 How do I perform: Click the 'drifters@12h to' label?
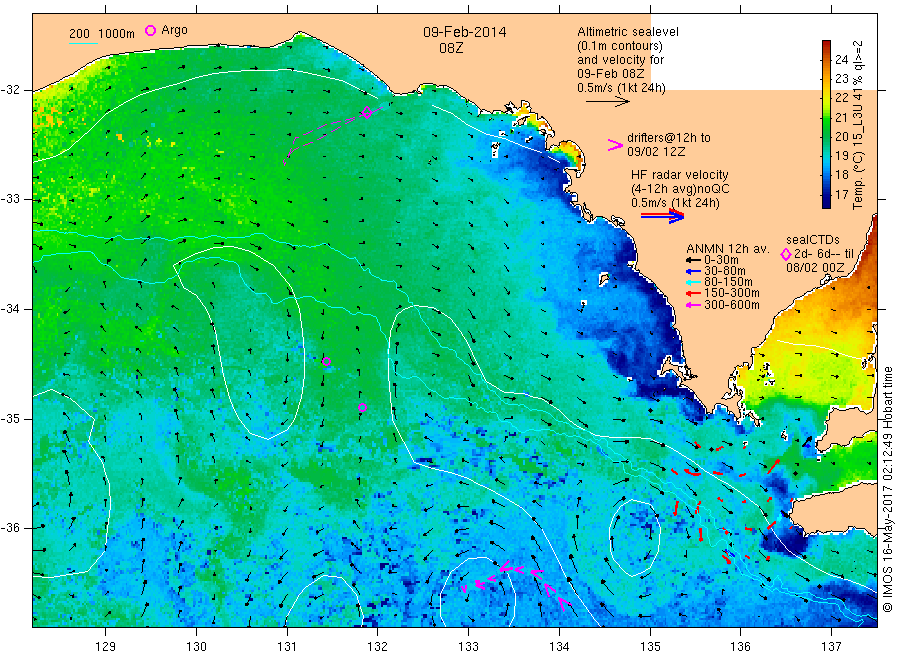pyautogui.click(x=669, y=138)
